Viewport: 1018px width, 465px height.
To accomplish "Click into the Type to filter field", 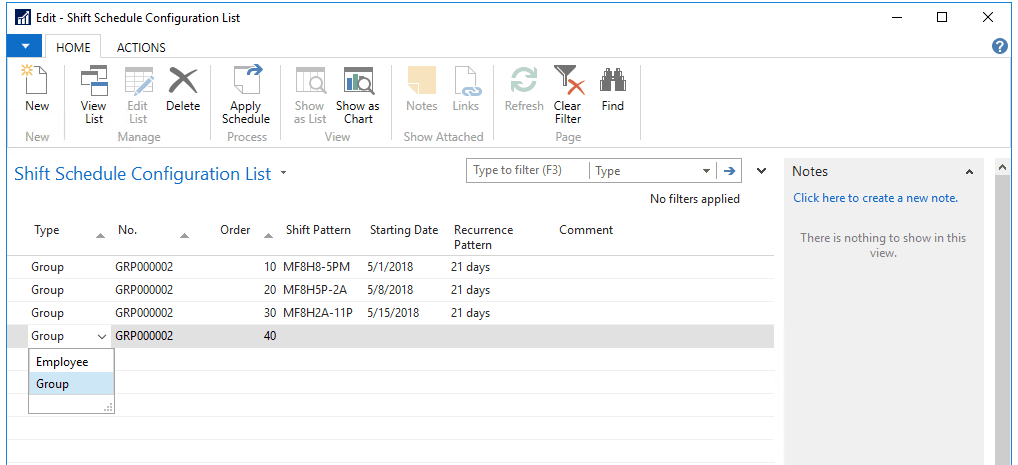I will [527, 171].
